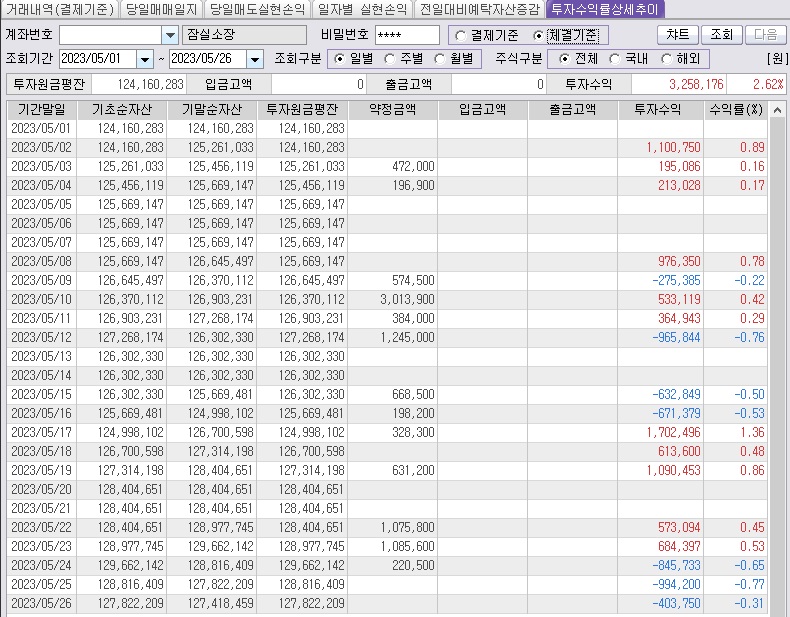Click the table scrollbar up arrow
Viewport: 790px width, 617px height.
777,110
